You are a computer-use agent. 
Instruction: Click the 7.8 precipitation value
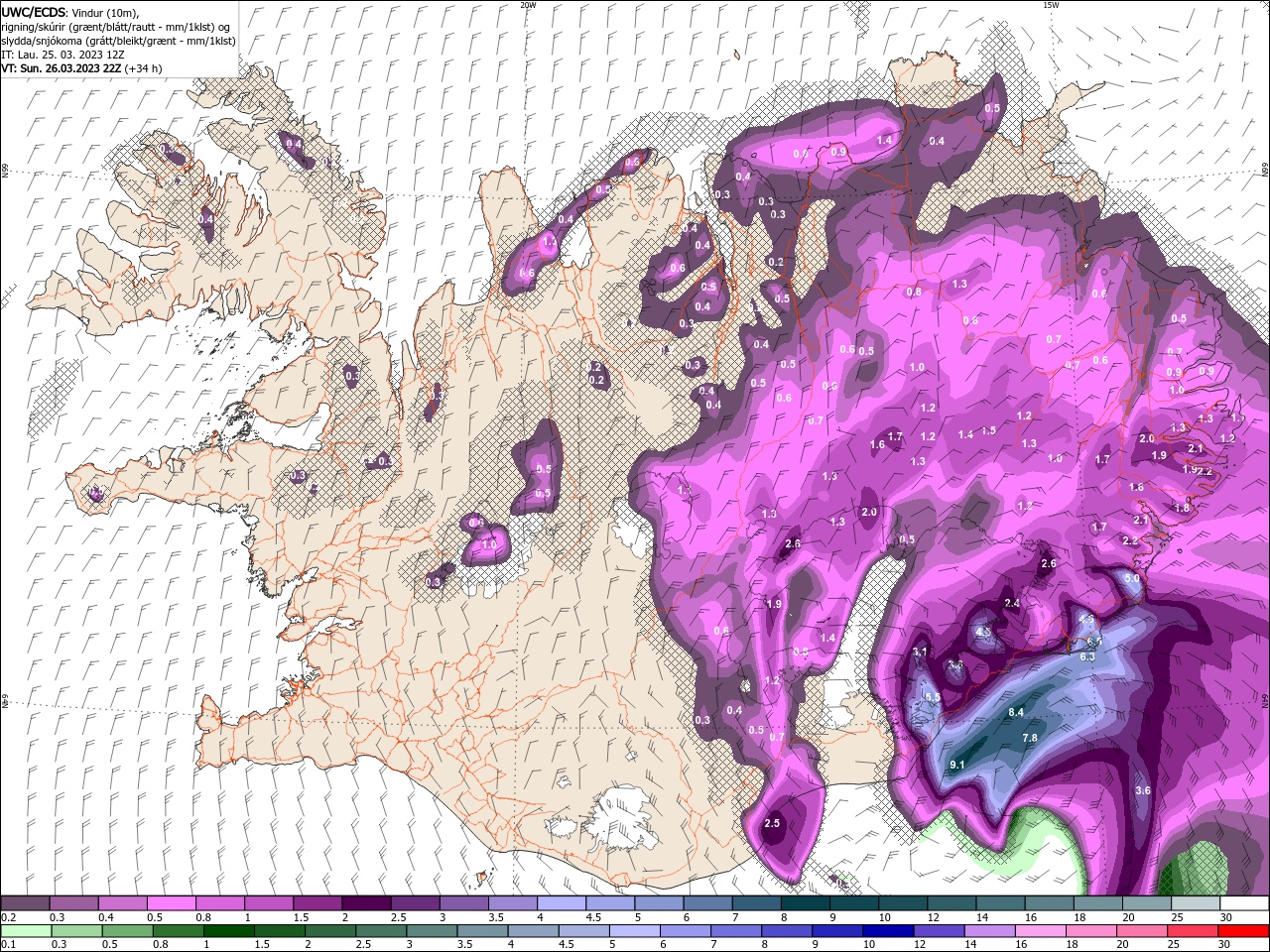(1030, 738)
